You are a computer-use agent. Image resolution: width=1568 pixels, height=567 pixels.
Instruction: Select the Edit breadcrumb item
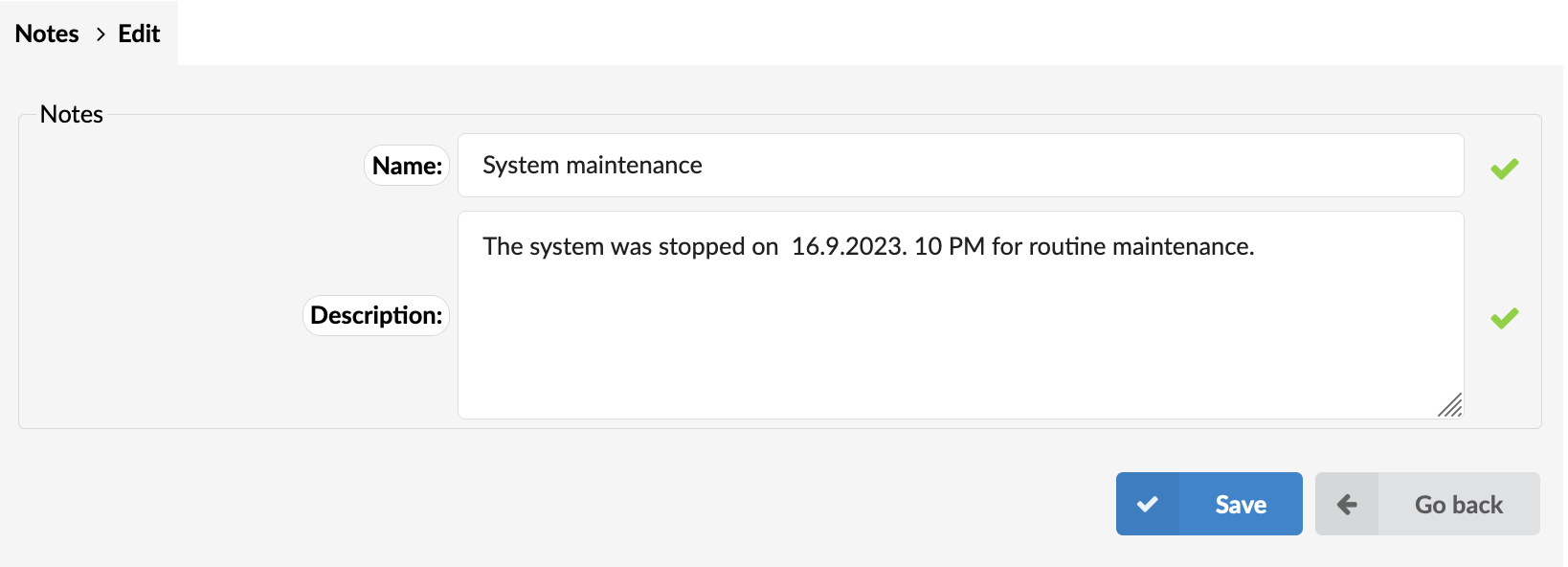pyautogui.click(x=139, y=34)
